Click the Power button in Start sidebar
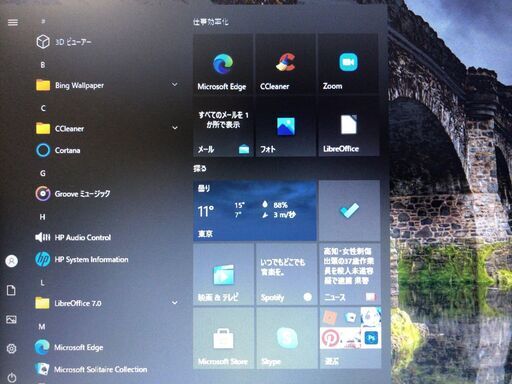Viewport: 512px width, 384px height. coord(12,377)
